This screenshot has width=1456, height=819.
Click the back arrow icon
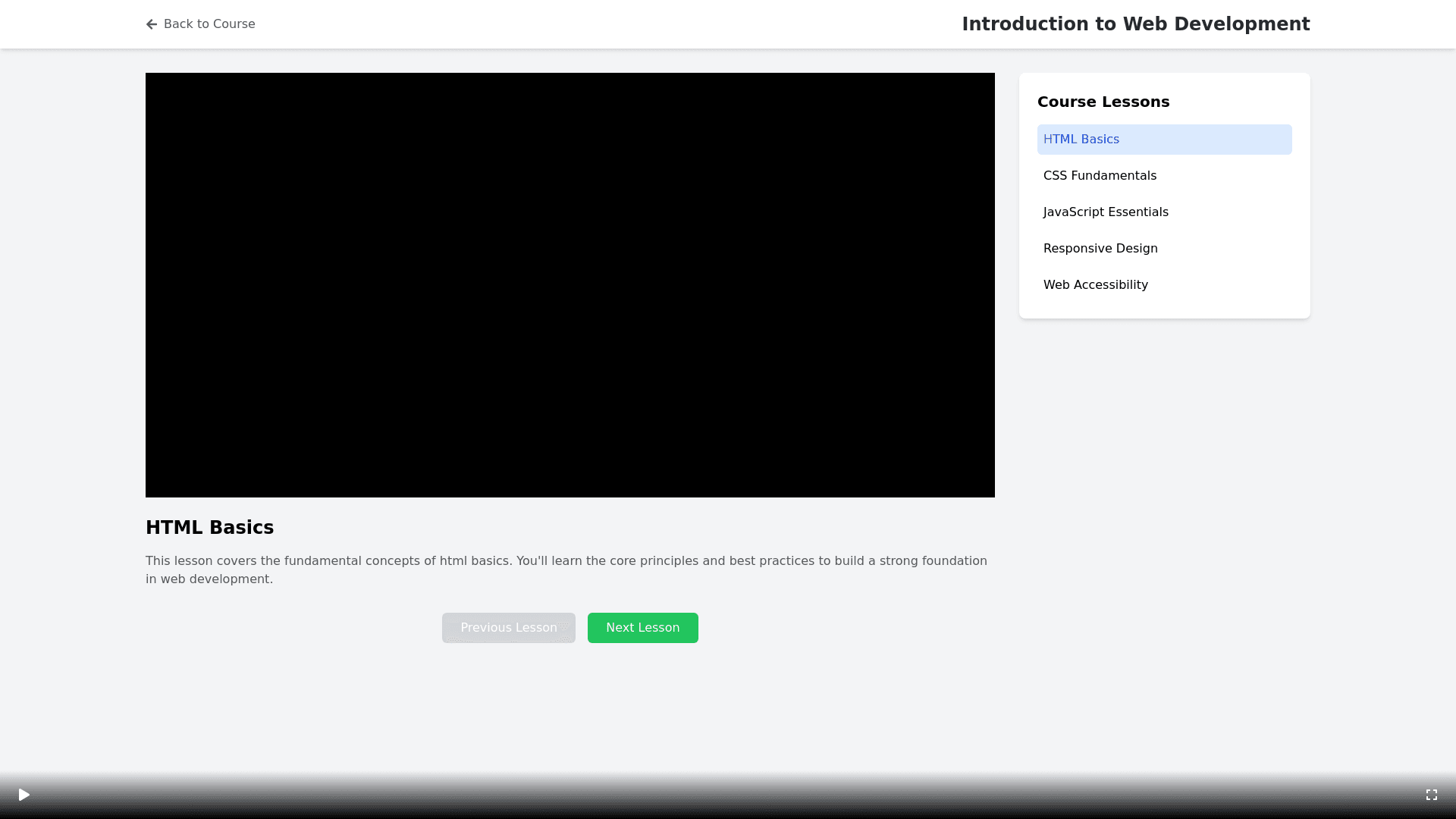pos(152,24)
